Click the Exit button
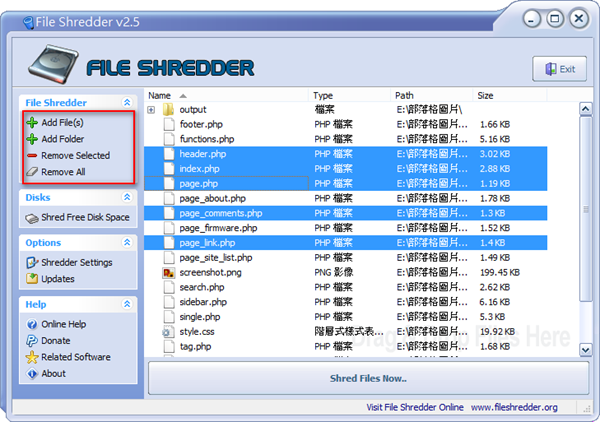 [x=559, y=69]
